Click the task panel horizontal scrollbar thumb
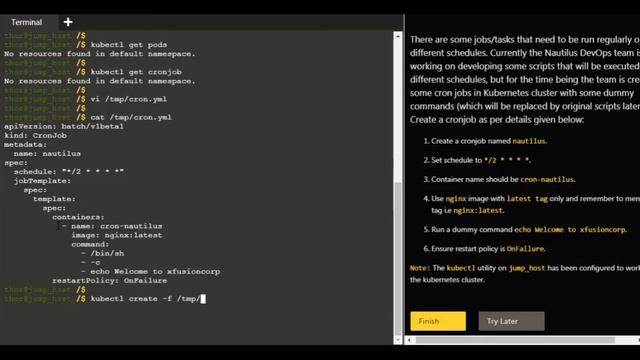This screenshot has width=640, height=360. pos(515,340)
